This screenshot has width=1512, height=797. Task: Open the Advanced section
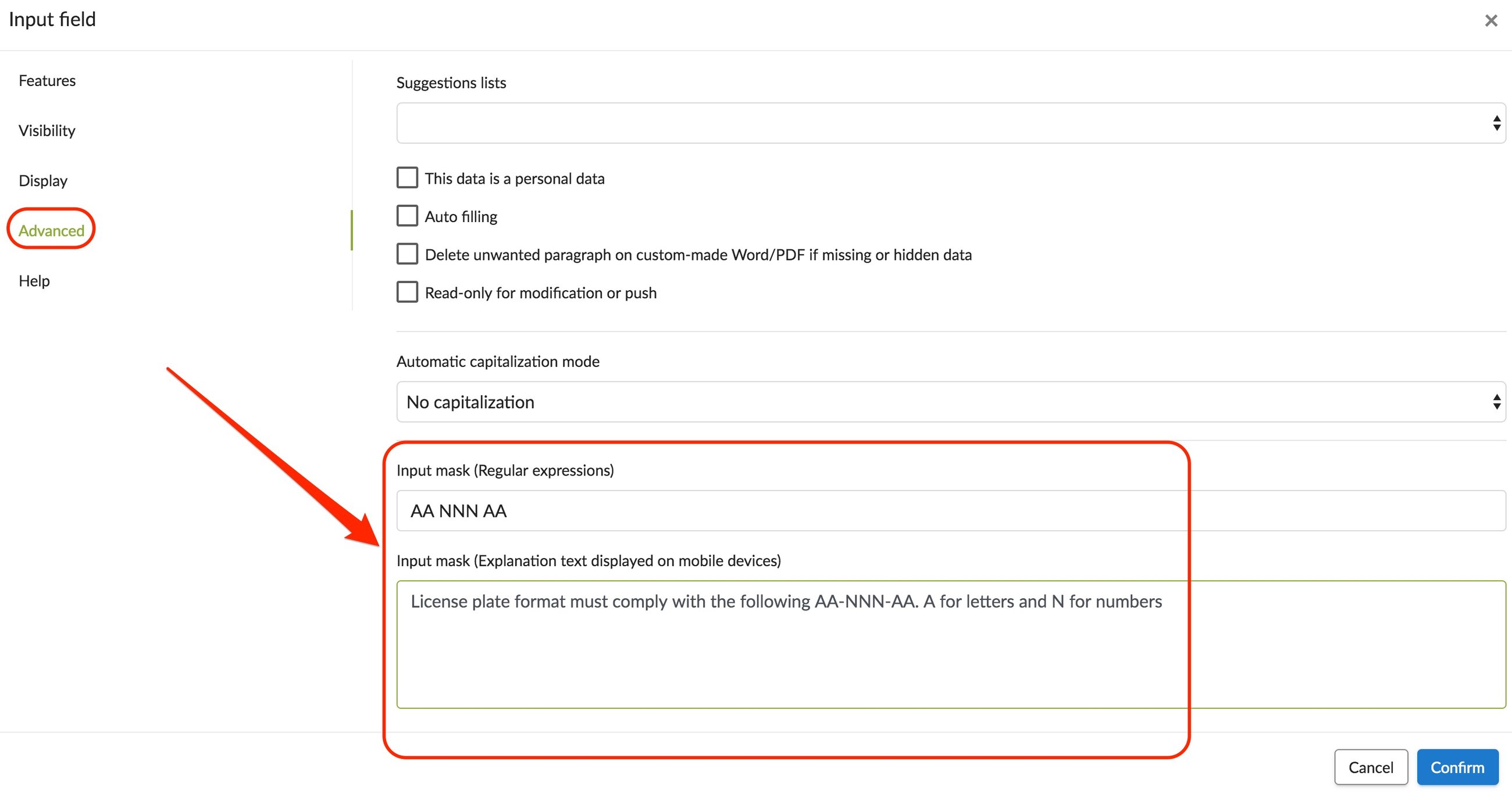click(51, 230)
